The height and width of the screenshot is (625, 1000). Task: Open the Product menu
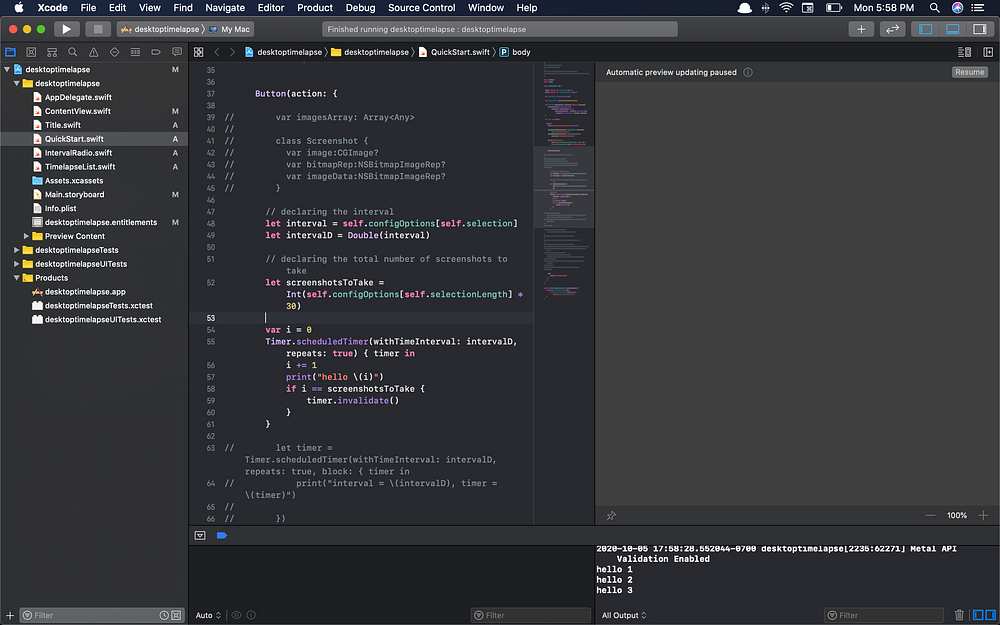click(315, 8)
